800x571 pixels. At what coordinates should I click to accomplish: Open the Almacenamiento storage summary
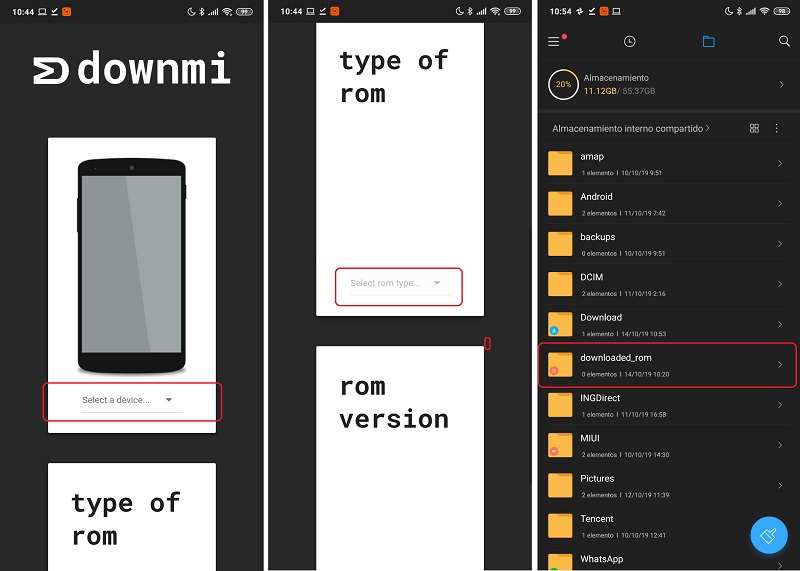click(x=669, y=84)
